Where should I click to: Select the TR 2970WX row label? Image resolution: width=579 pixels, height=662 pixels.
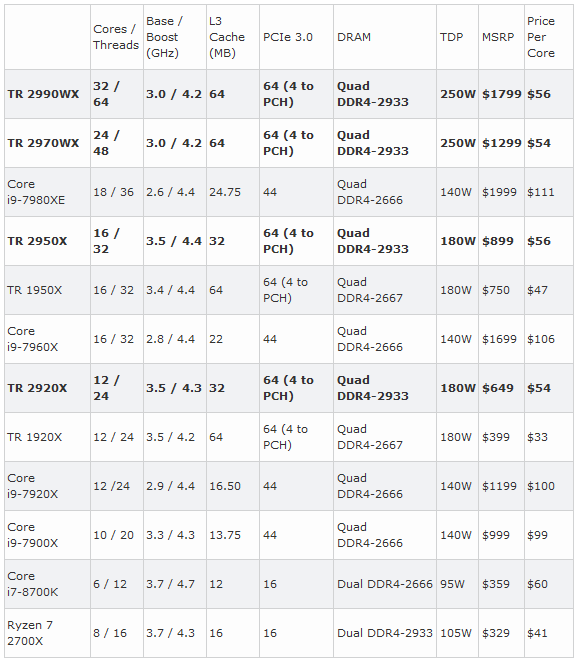43,143
